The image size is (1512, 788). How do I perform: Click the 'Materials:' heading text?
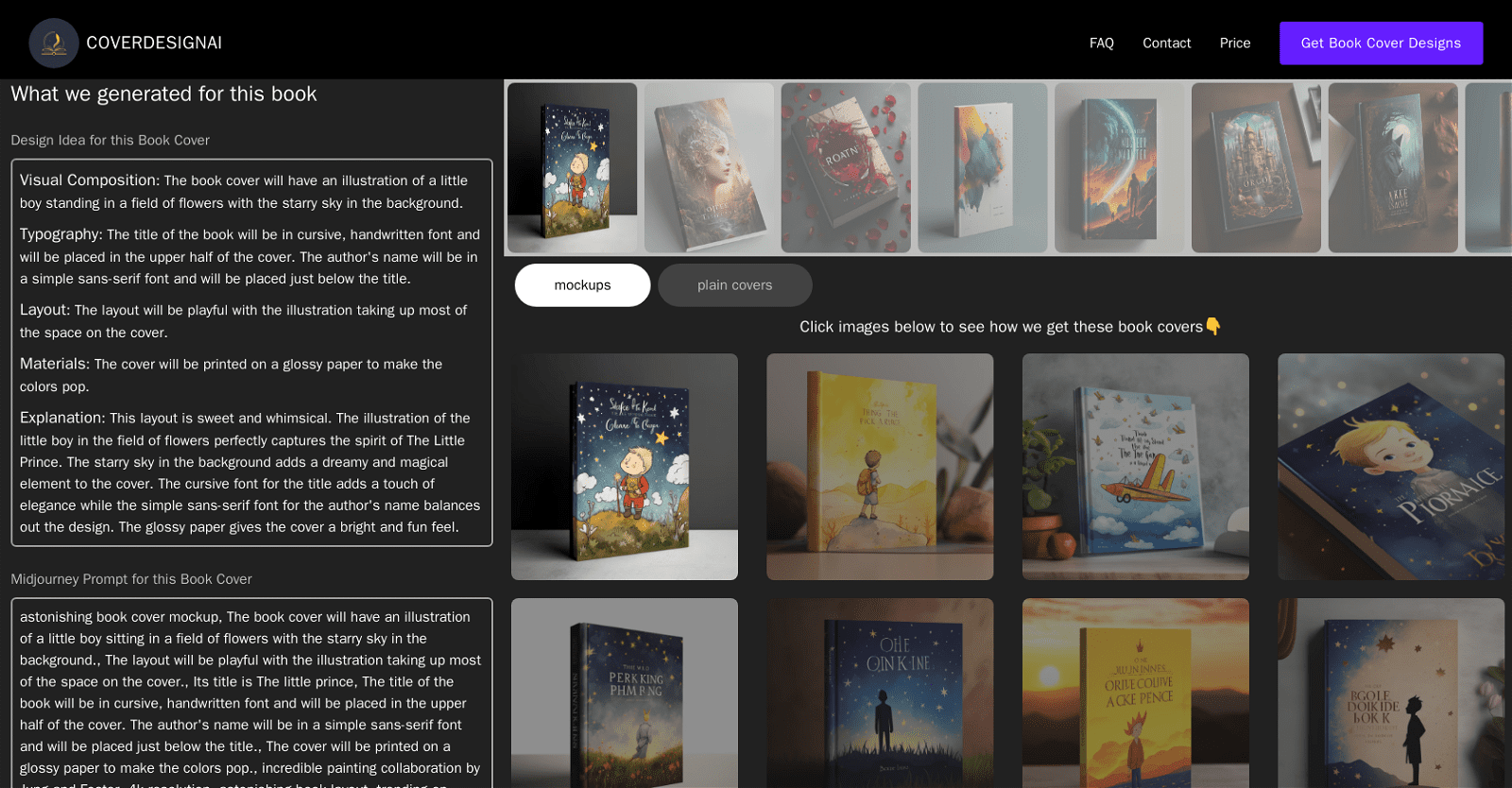[55, 364]
